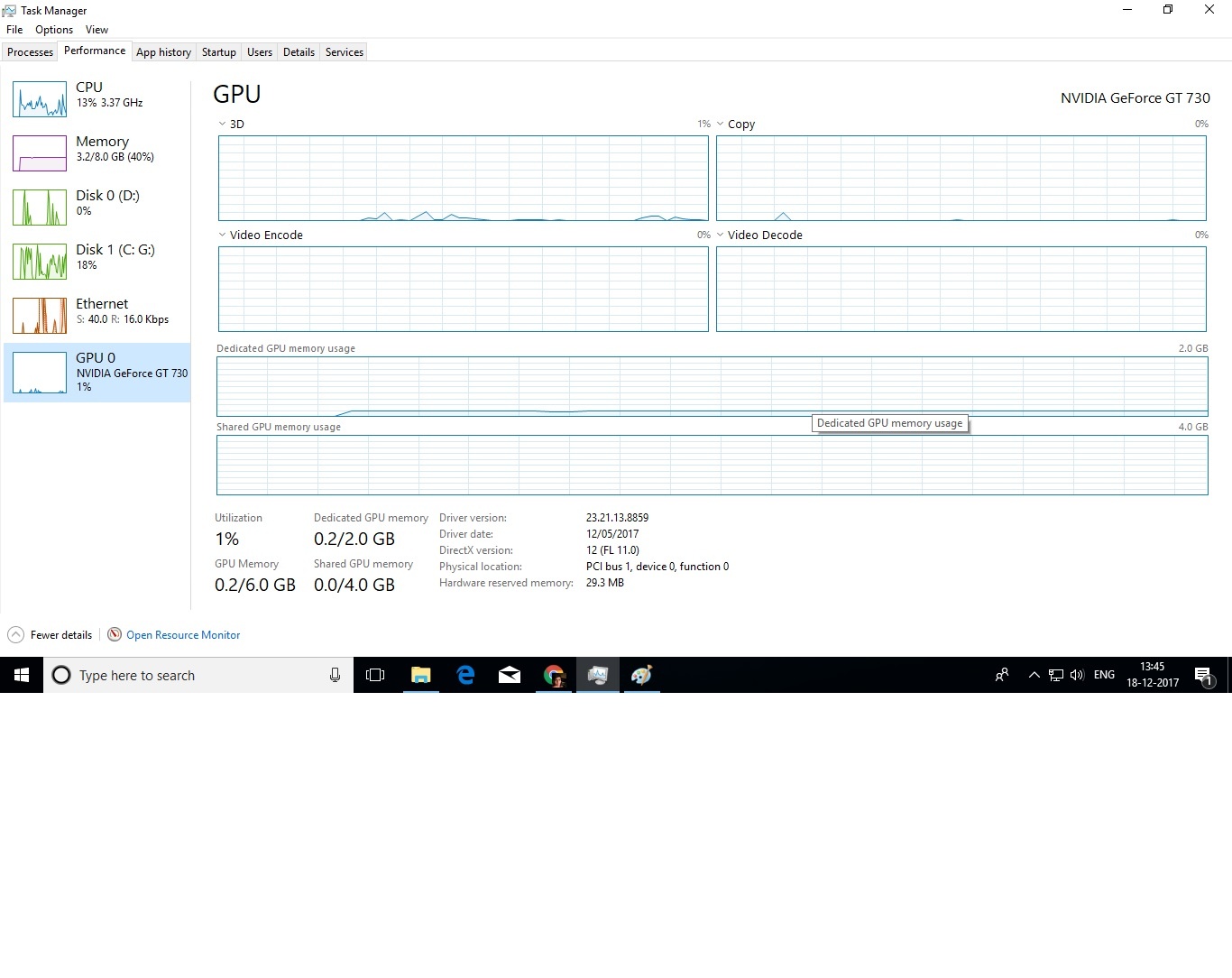Select the Disk 1 (C: G:) graph icon
The height and width of the screenshot is (978, 1232).
tap(40, 262)
